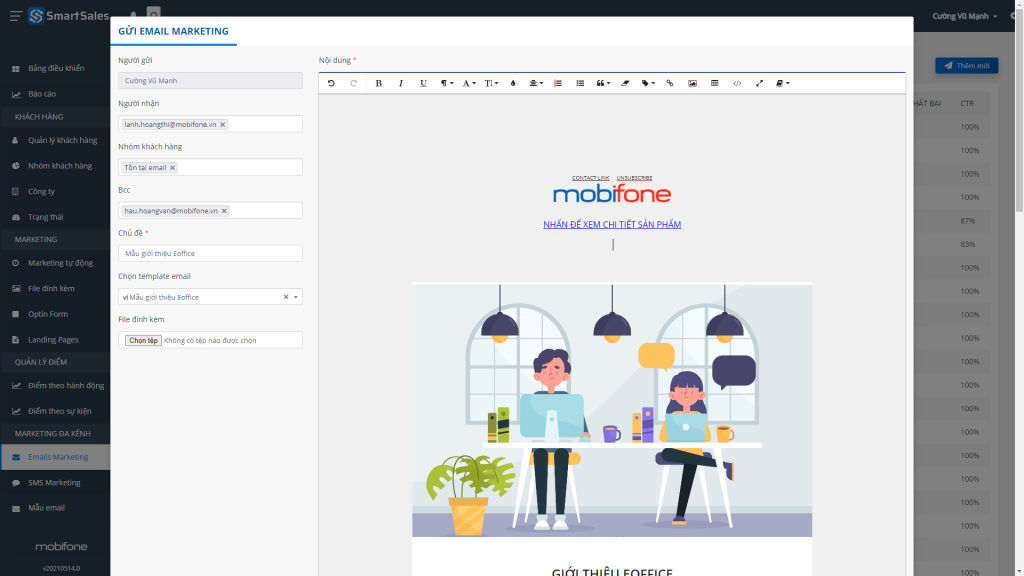
Task: Go to 'Quản lý khách hàng'
Action: click(62, 140)
